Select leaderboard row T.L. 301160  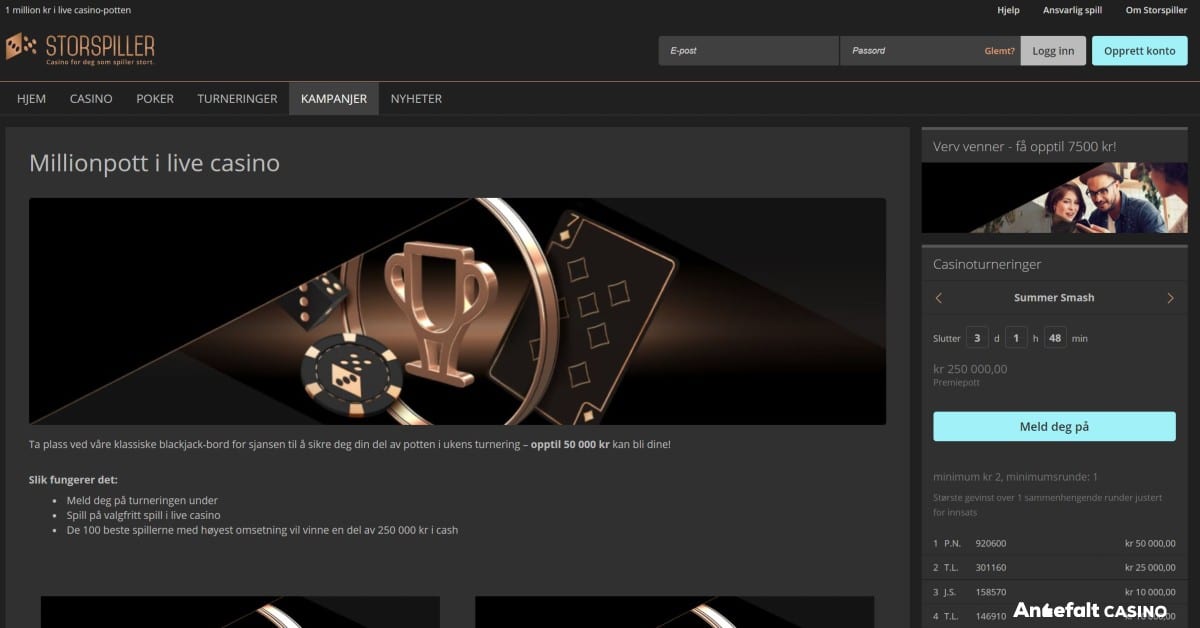click(1054, 568)
